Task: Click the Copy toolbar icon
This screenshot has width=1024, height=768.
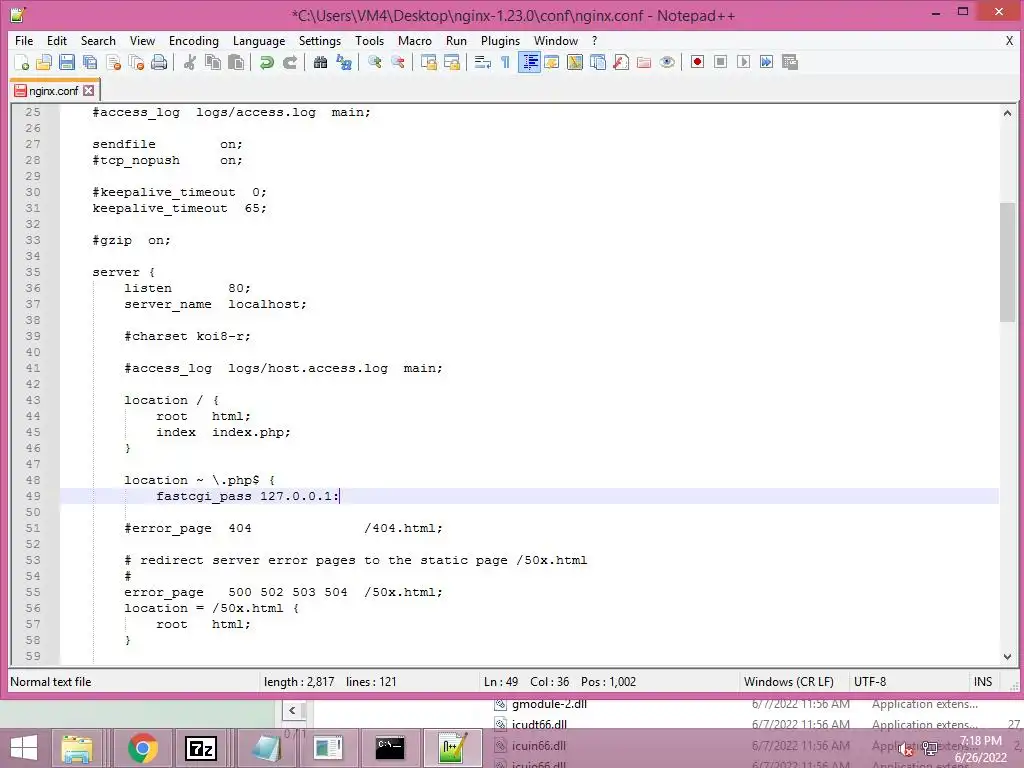Action: coord(213,62)
